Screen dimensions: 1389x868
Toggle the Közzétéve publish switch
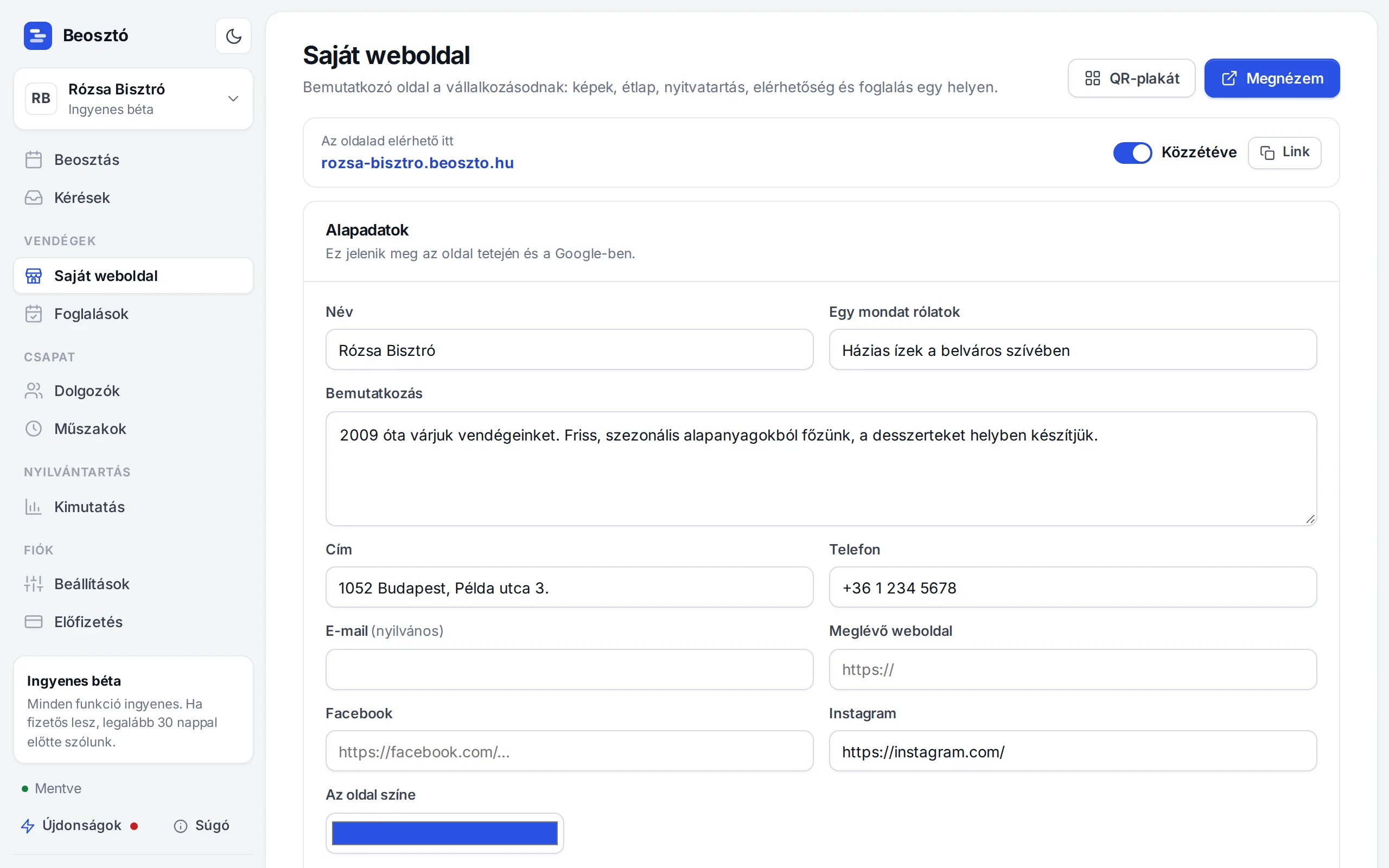pos(1132,152)
